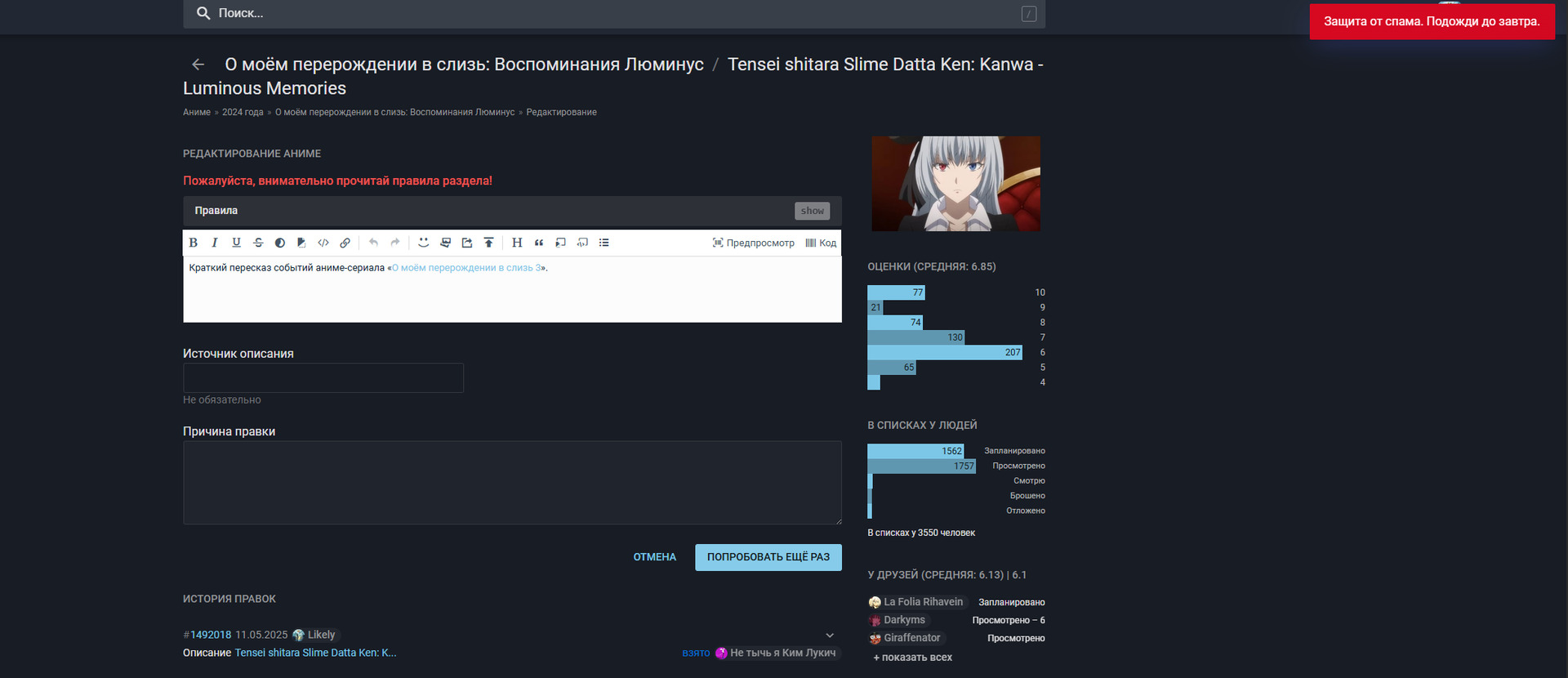Open the smiley emoji picker
The width and height of the screenshot is (1568, 678).
[x=423, y=243]
